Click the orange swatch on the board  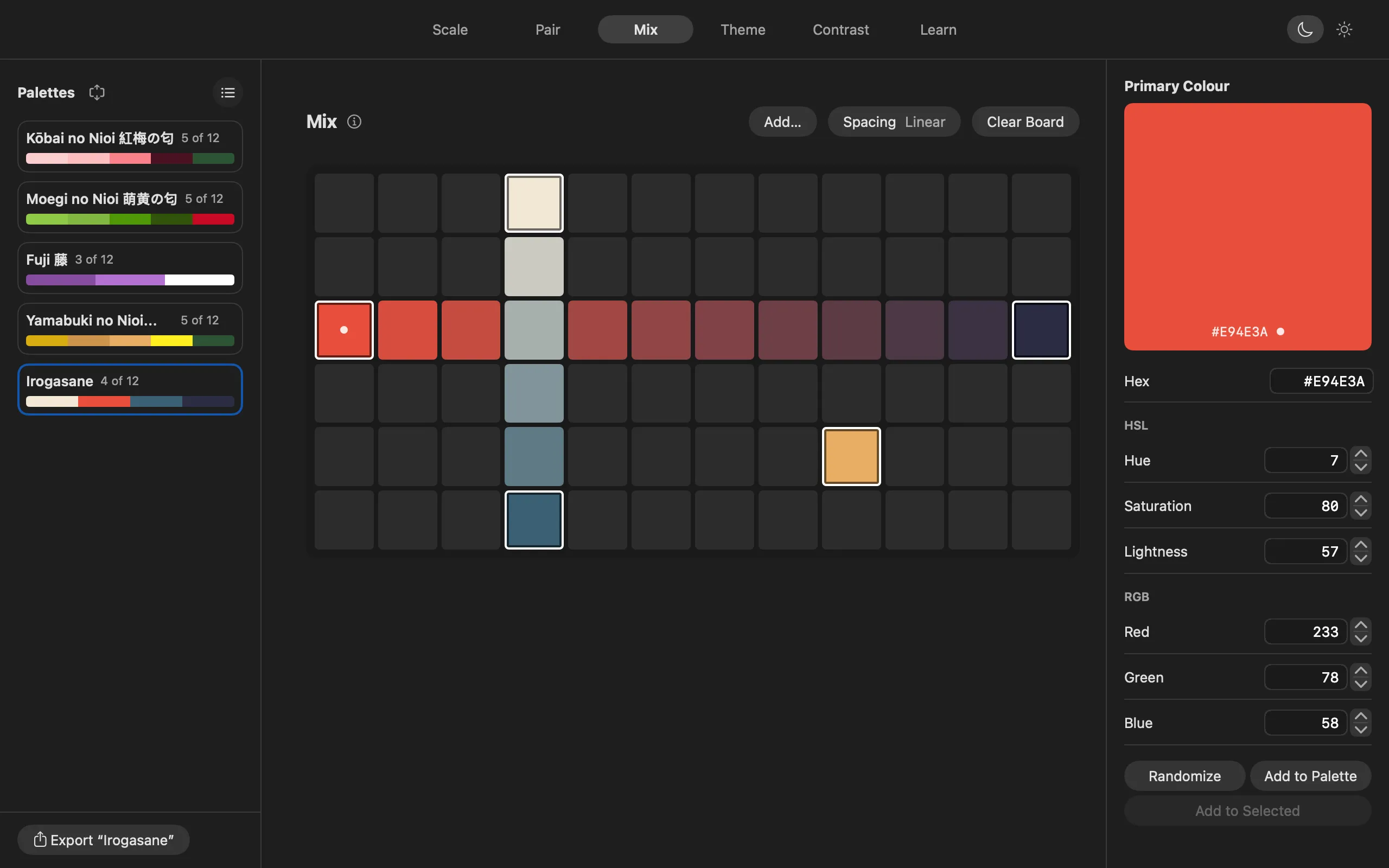click(x=851, y=456)
